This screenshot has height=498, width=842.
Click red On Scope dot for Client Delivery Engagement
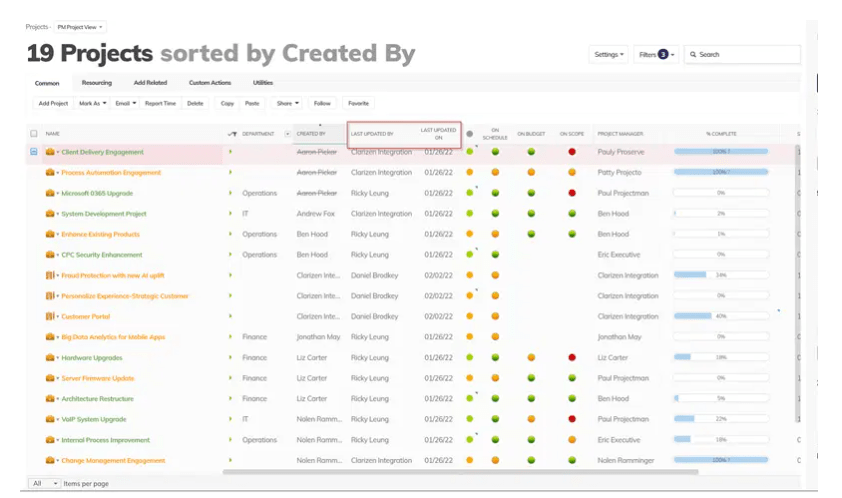[x=572, y=152]
